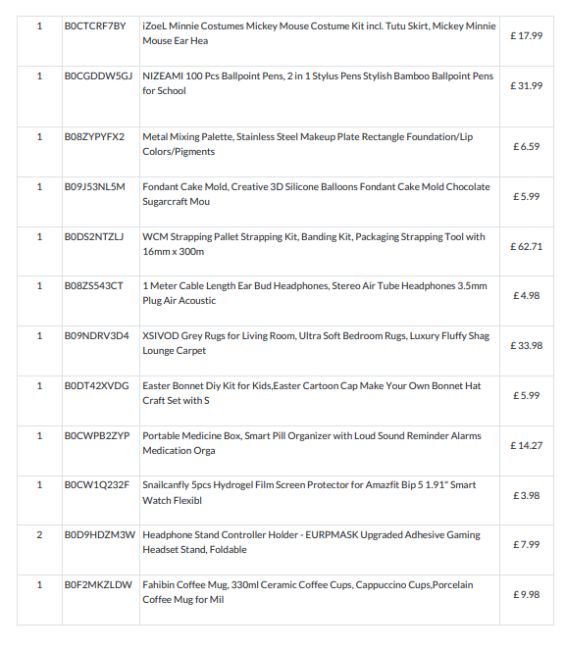Click the Fondant Cake Mold item text

[316, 194]
